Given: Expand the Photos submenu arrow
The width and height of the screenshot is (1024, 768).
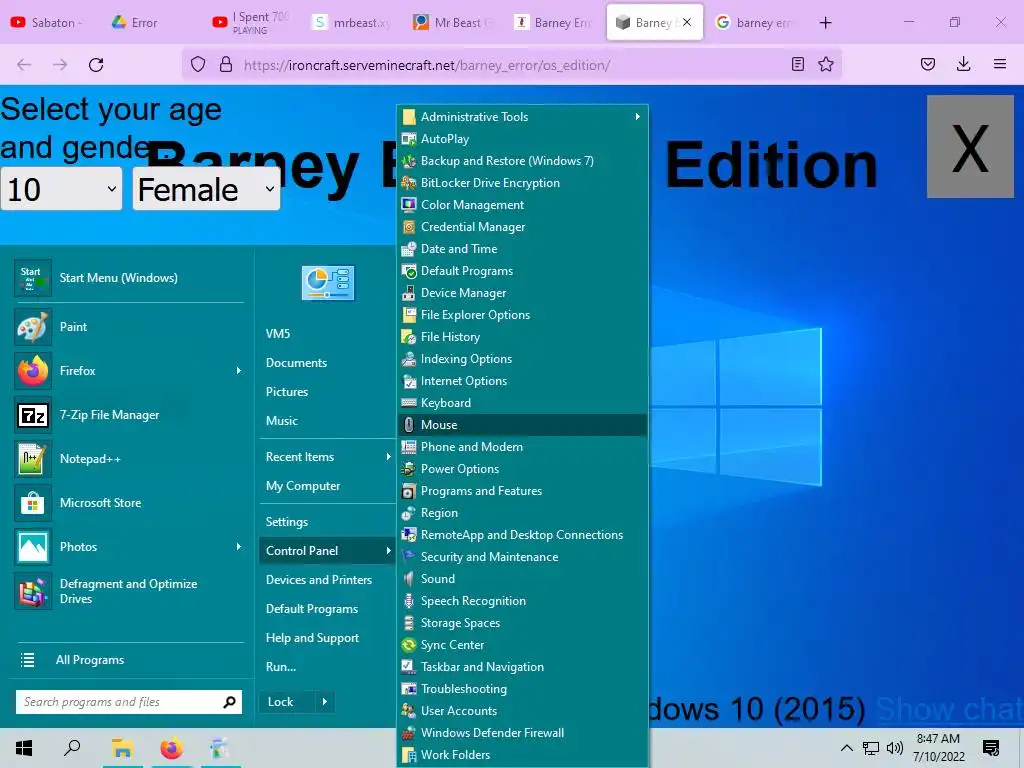Looking at the screenshot, I should pyautogui.click(x=238, y=547).
